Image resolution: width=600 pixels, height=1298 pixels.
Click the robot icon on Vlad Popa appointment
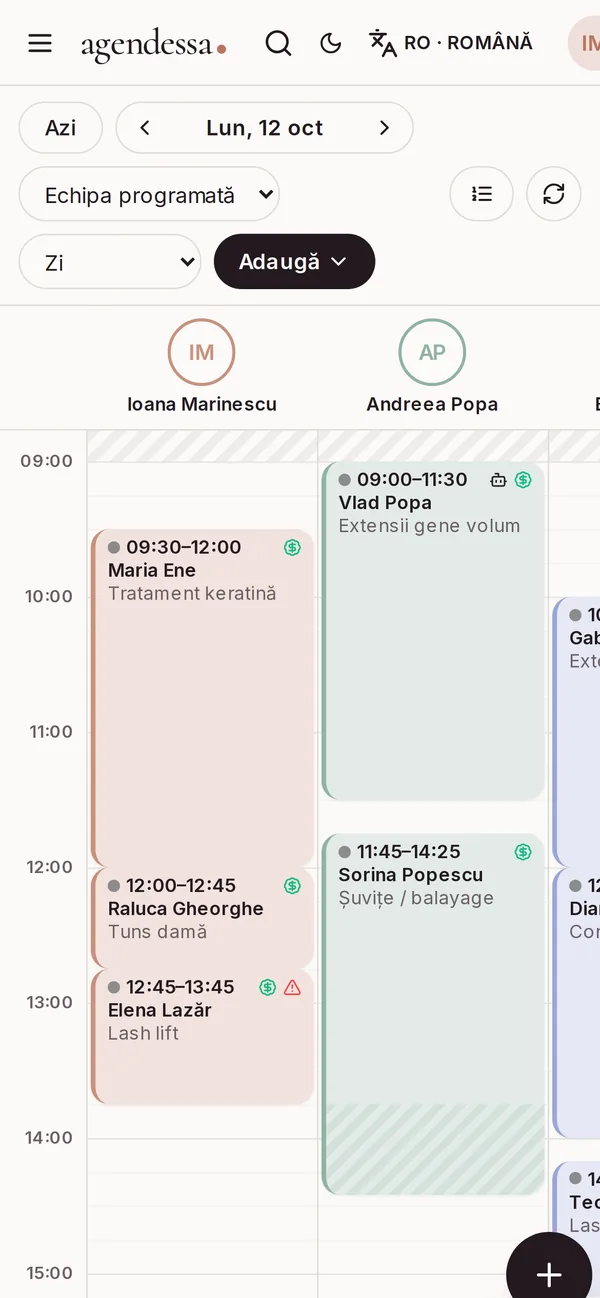pos(498,480)
